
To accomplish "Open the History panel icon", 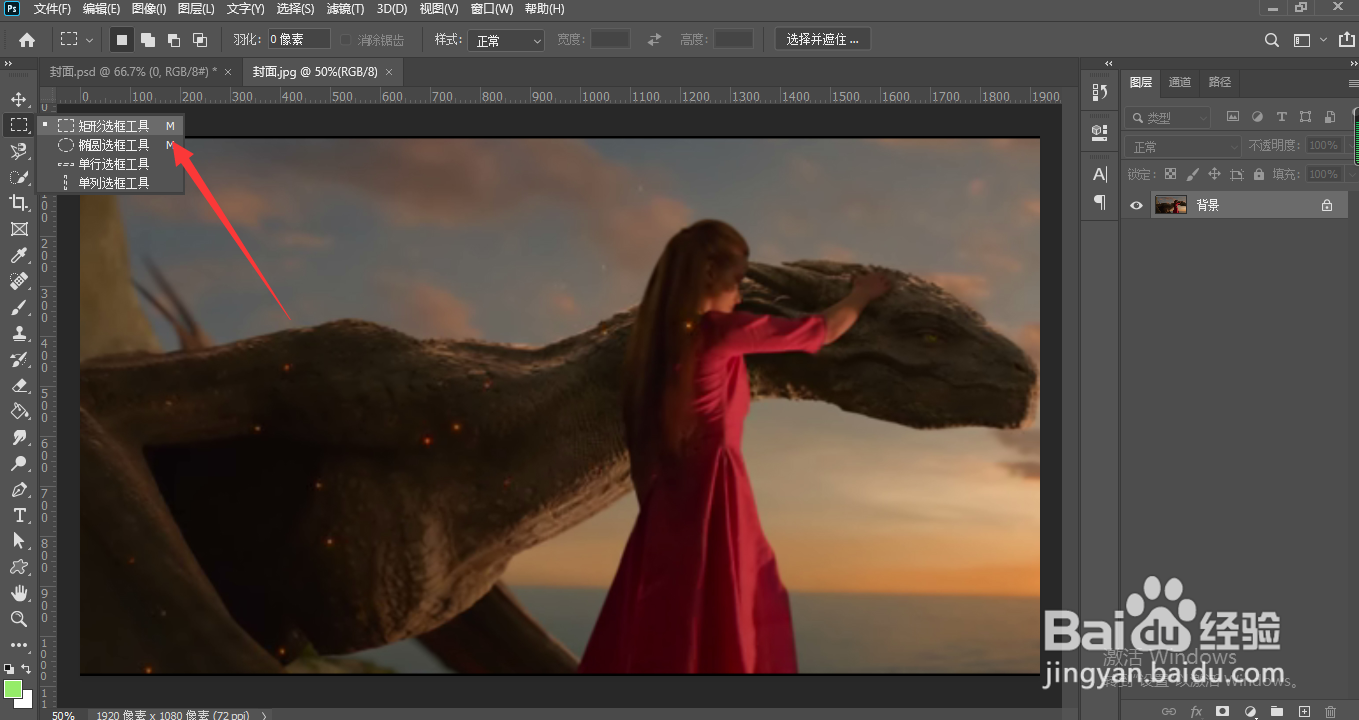I will 1100,92.
